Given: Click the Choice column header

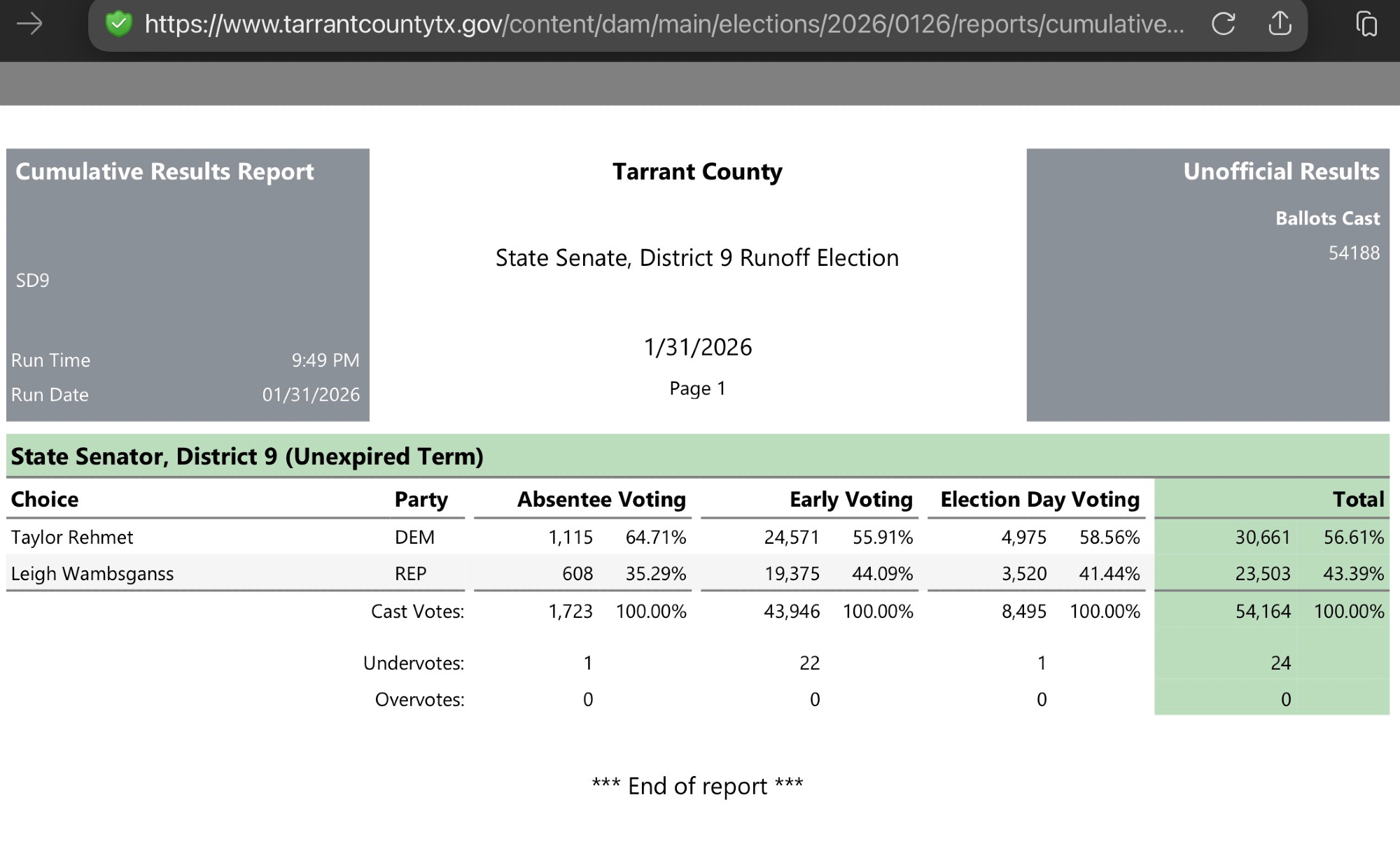Looking at the screenshot, I should (45, 499).
